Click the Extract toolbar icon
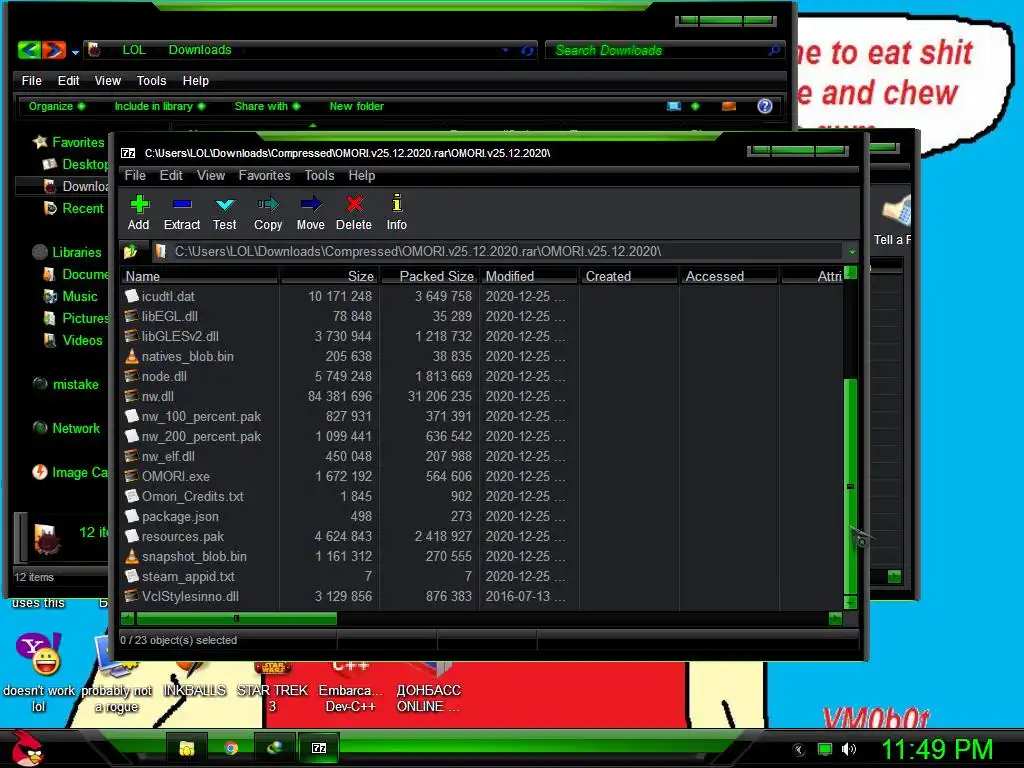 coord(182,212)
